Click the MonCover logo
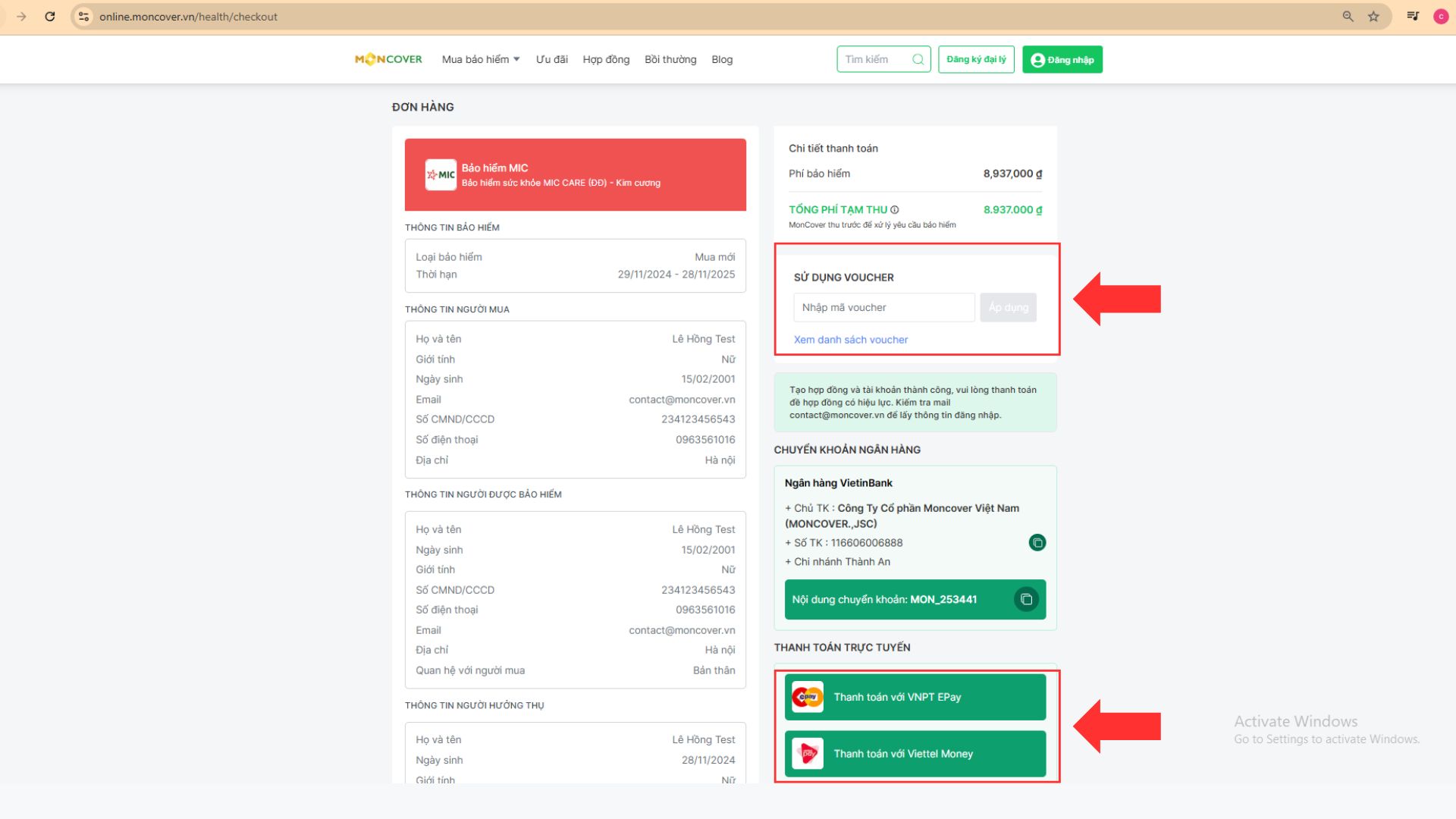The height and width of the screenshot is (819, 1456). pyautogui.click(x=388, y=59)
